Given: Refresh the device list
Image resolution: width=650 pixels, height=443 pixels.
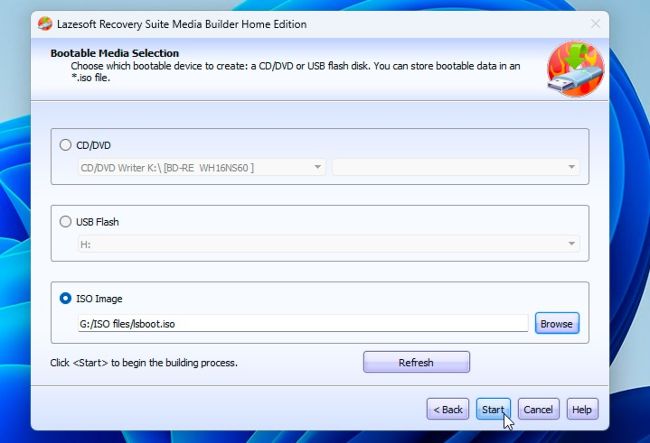Looking at the screenshot, I should pos(416,362).
